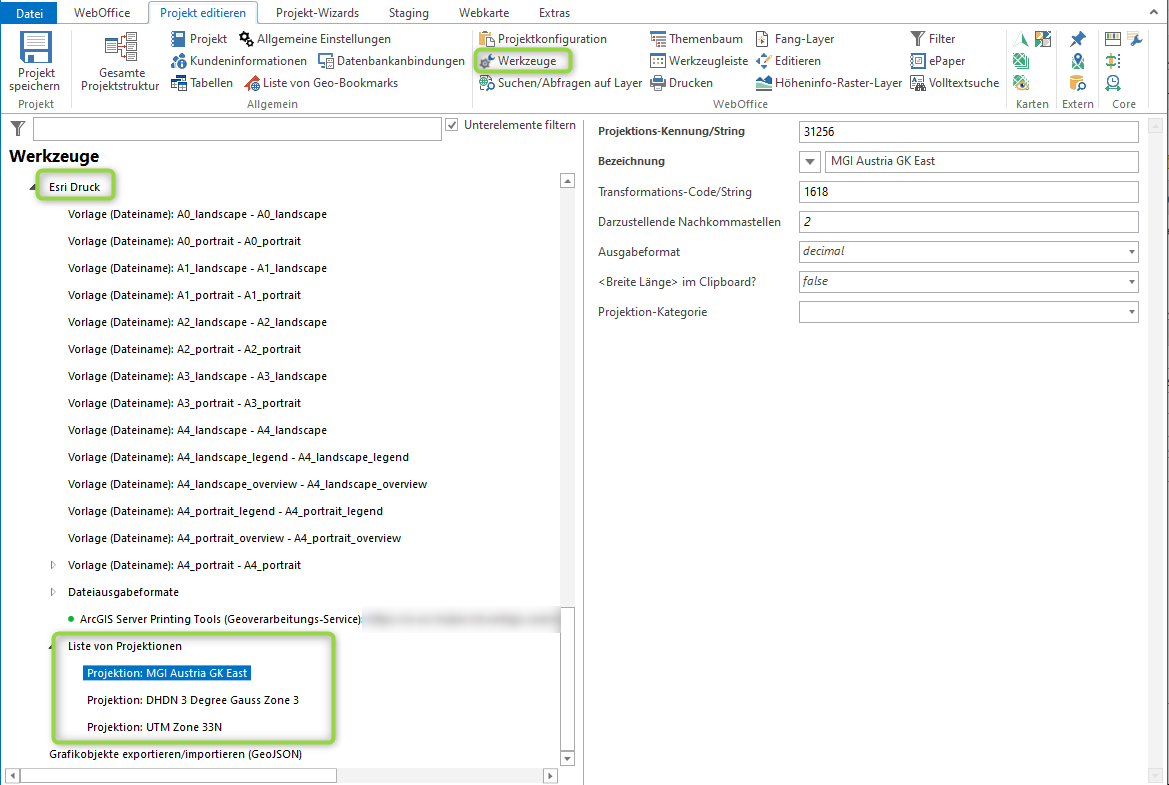Open Allgemeine Einstellungen gear icon
The image size is (1169, 785).
point(247,39)
